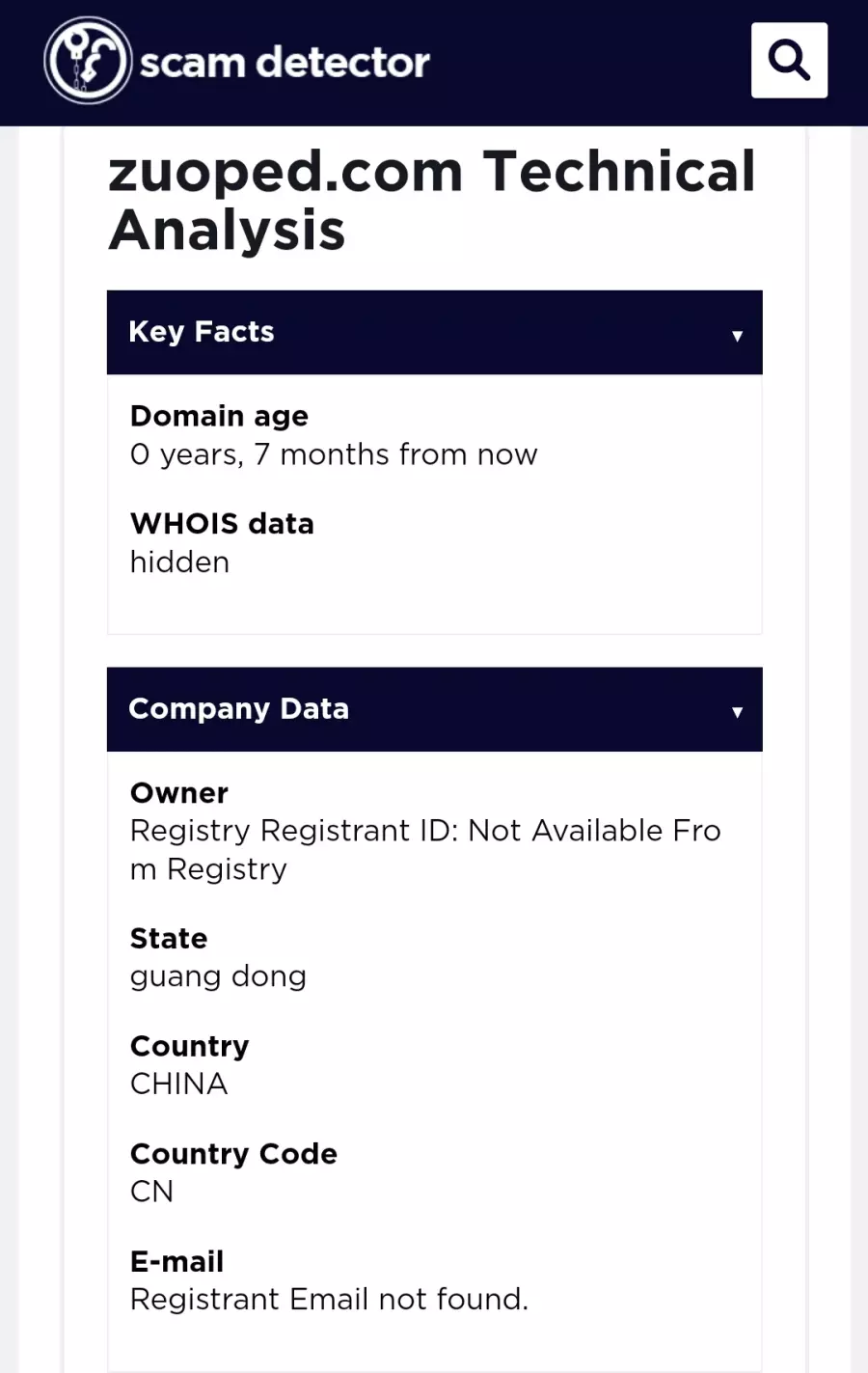Click the Owner label
Viewport: 868px width, 1373px height.
click(179, 793)
